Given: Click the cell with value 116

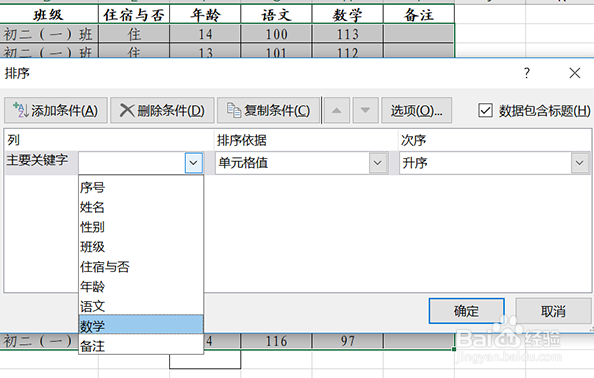Looking at the screenshot, I should [x=276, y=341].
